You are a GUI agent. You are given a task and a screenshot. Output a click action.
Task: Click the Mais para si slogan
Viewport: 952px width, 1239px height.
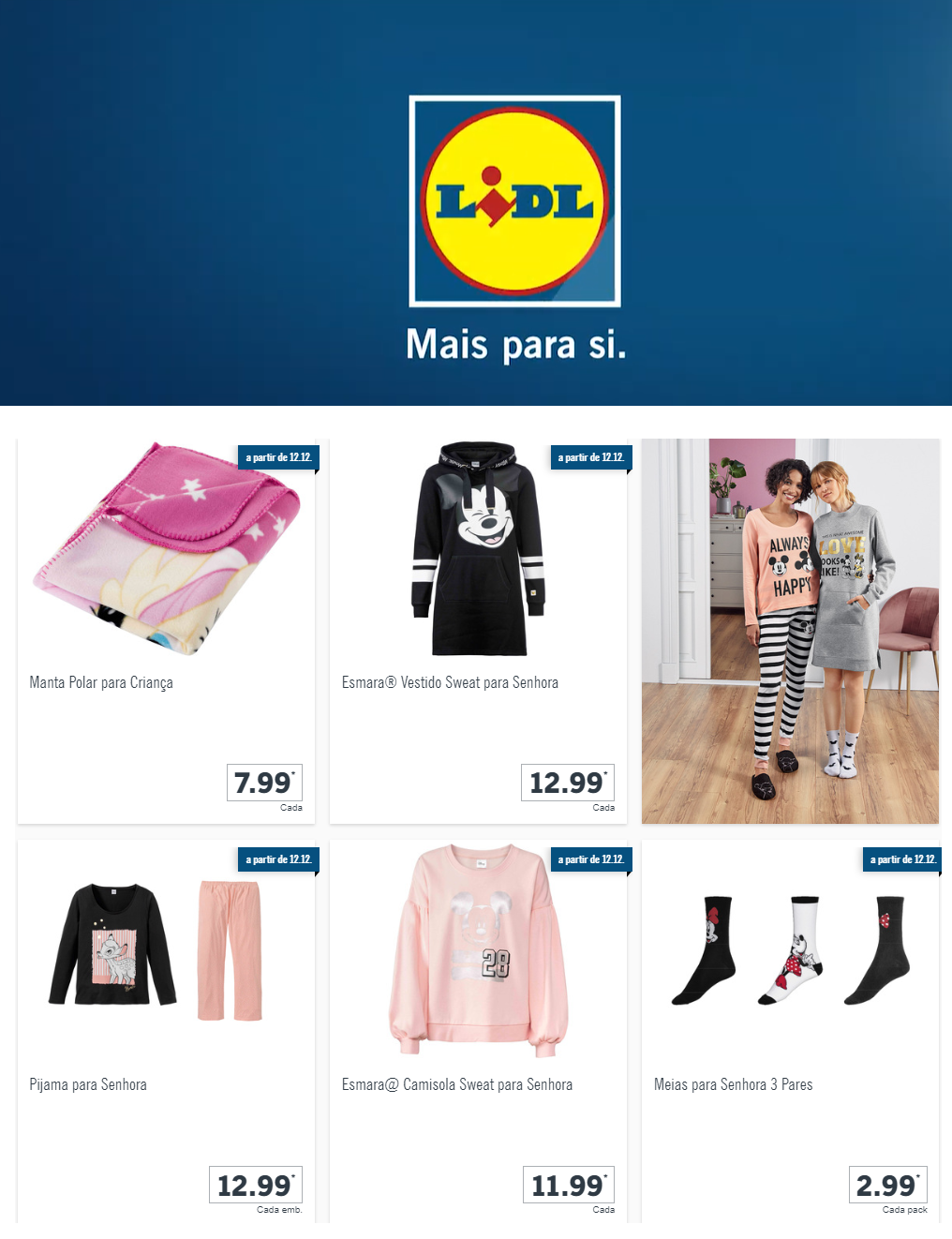click(x=515, y=345)
